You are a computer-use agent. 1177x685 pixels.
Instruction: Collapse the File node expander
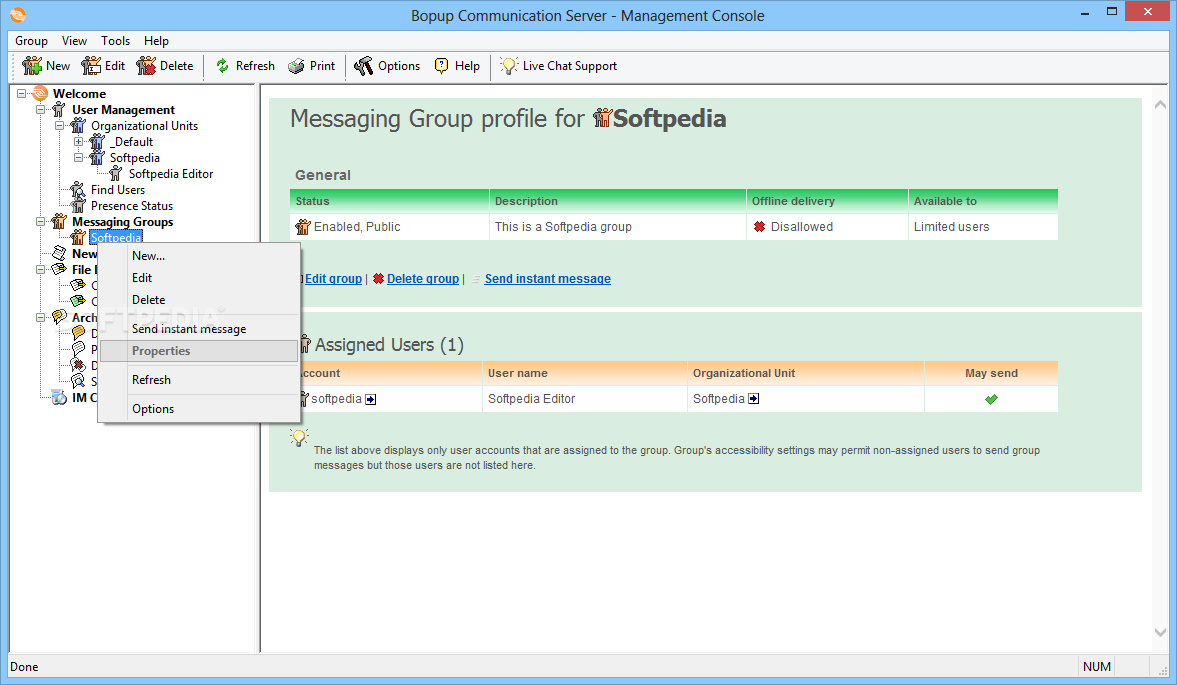coord(41,269)
